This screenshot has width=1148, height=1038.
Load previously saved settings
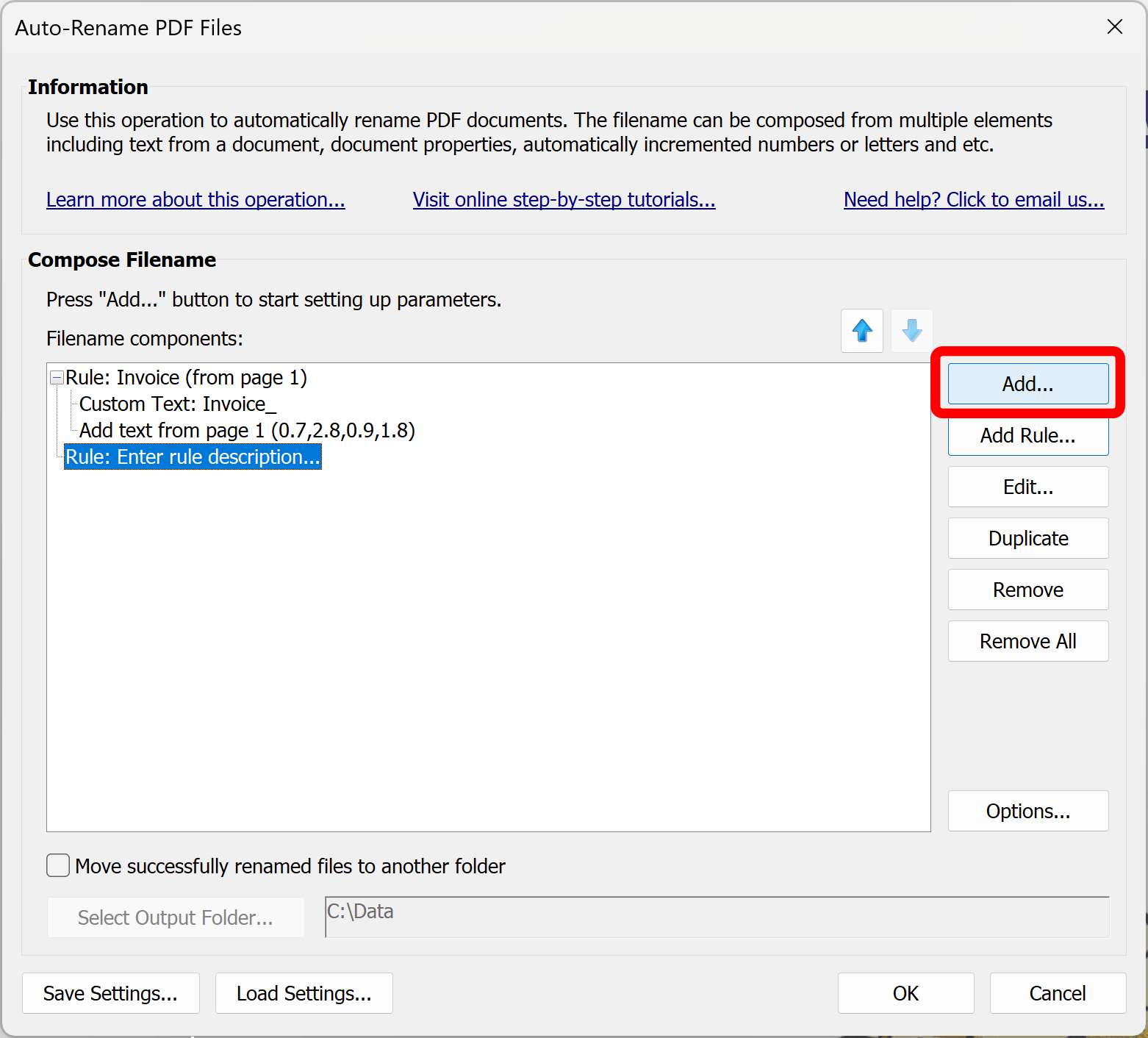coord(304,993)
